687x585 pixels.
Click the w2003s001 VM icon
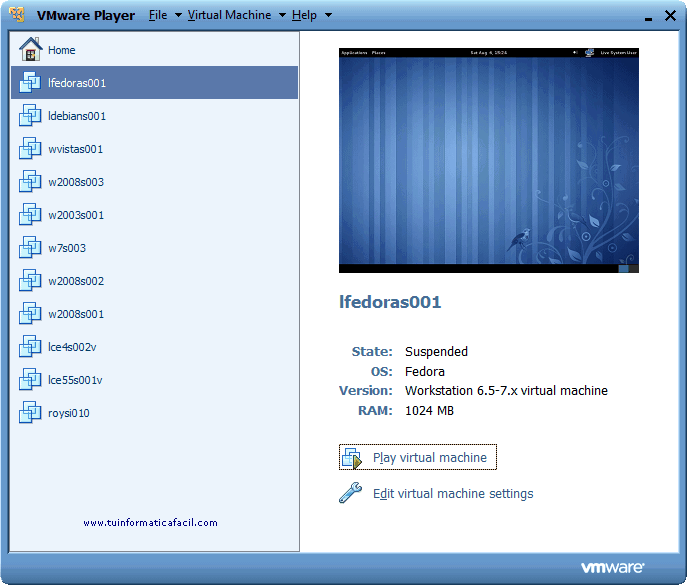point(30,214)
